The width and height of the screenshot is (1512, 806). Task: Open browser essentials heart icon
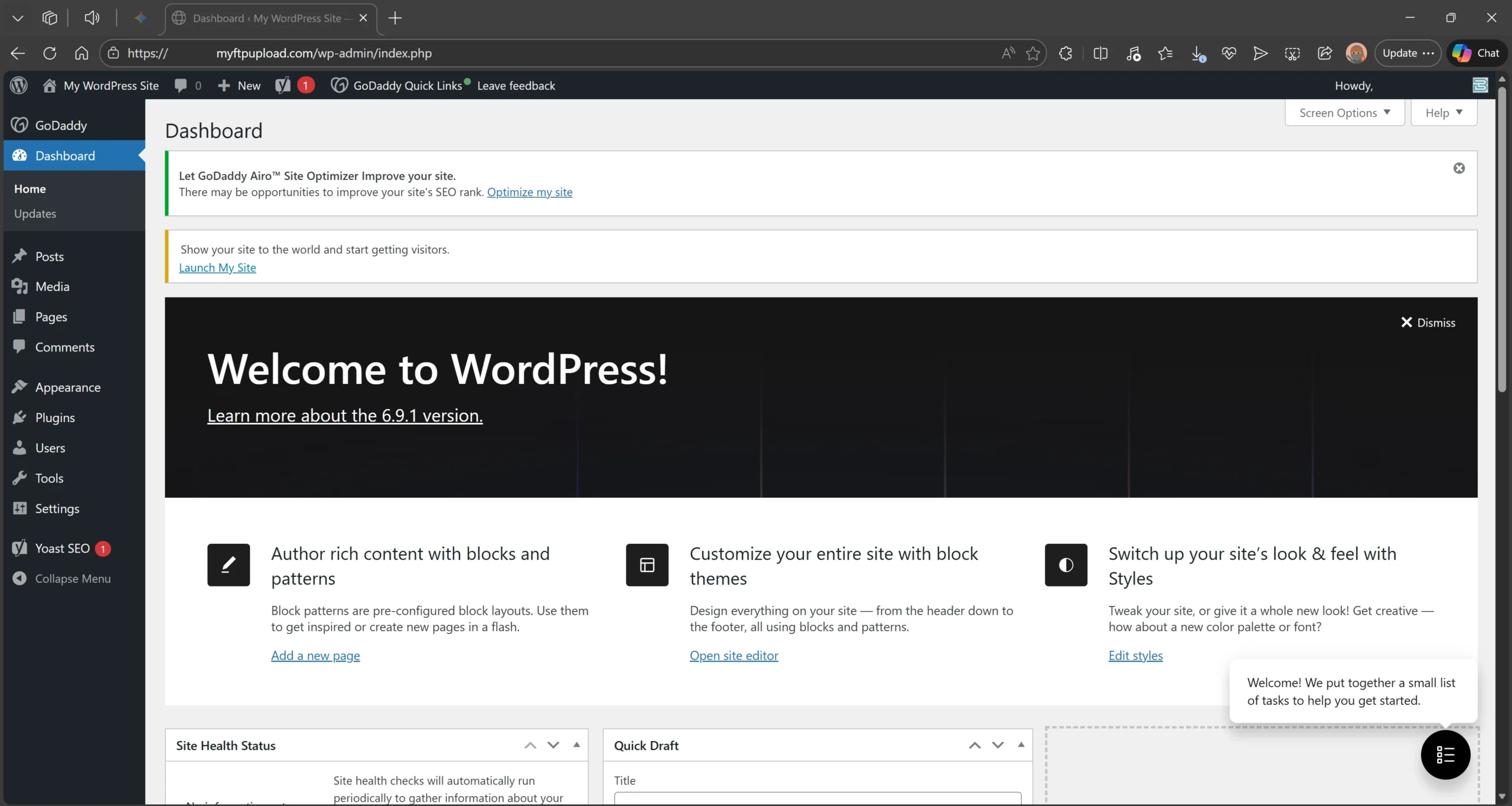tap(1229, 53)
